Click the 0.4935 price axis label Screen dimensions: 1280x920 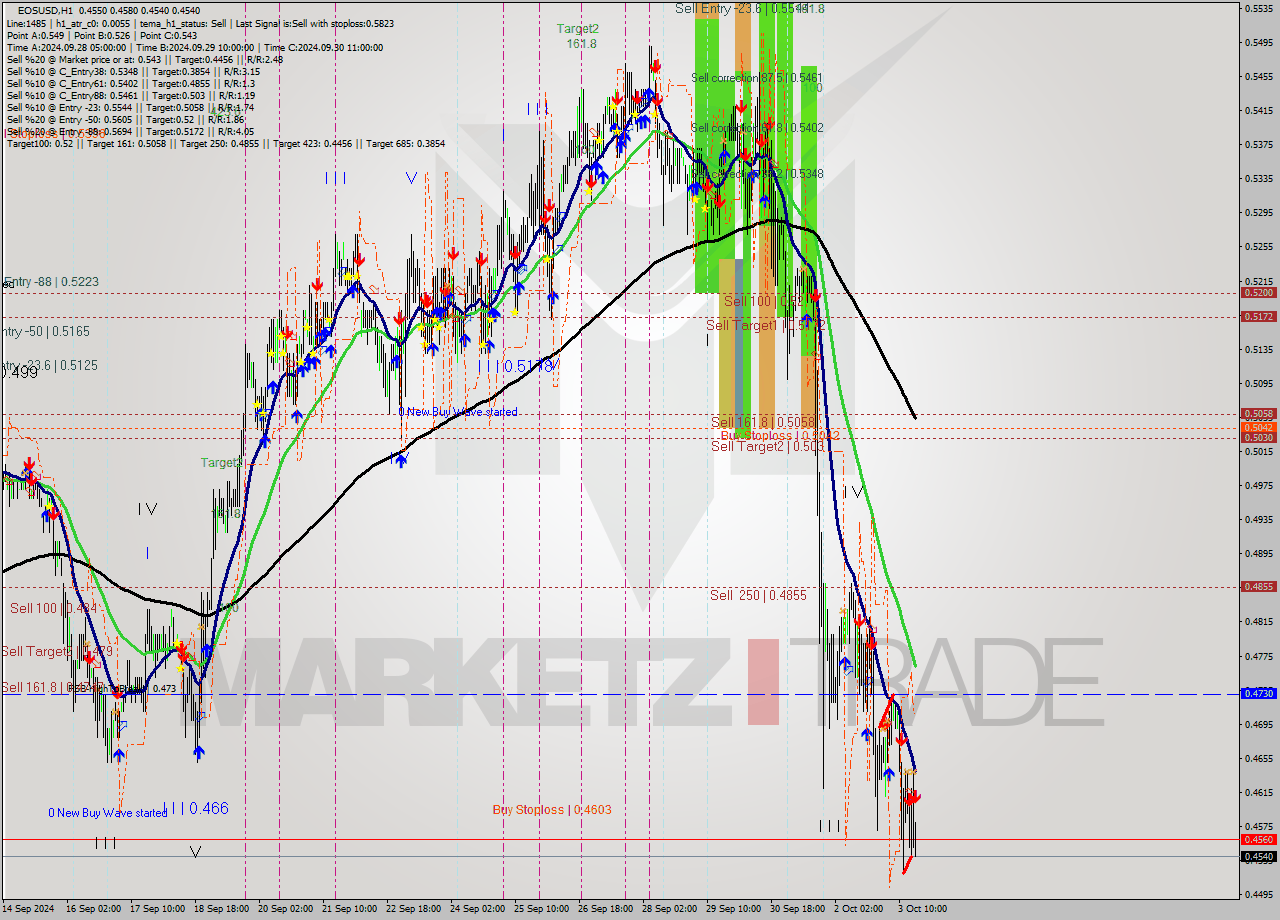pos(1258,519)
